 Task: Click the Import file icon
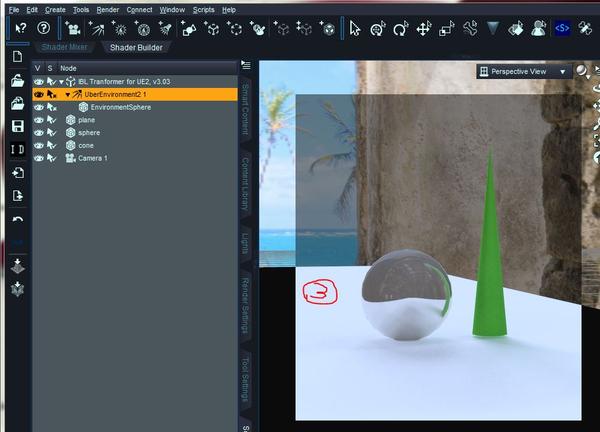coord(18,173)
